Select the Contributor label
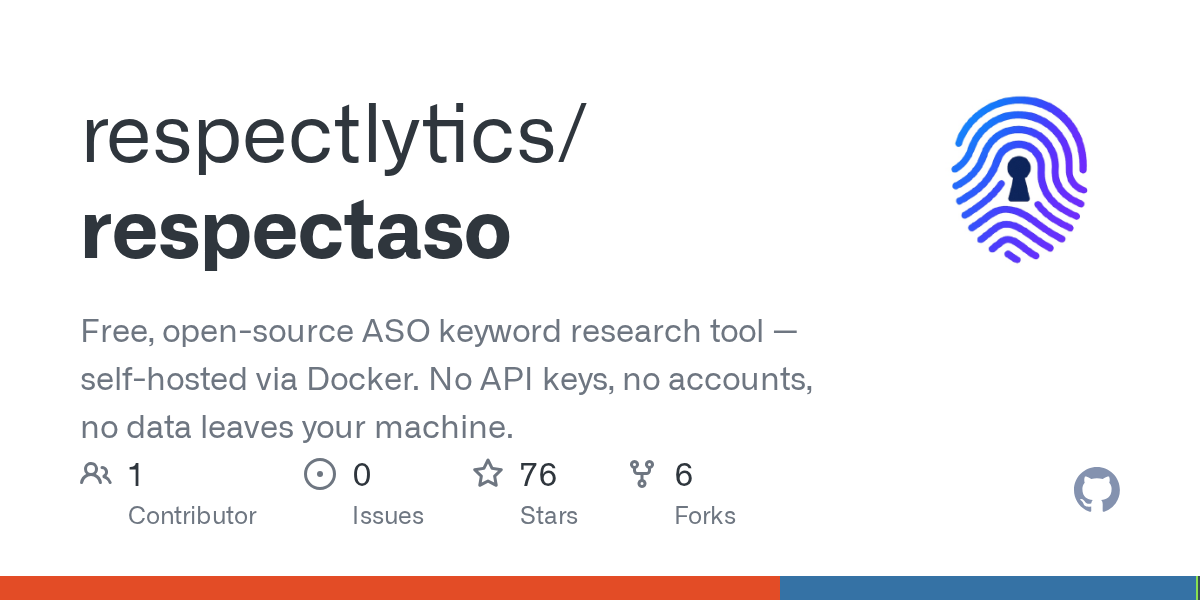This screenshot has width=1200, height=600. click(x=192, y=516)
